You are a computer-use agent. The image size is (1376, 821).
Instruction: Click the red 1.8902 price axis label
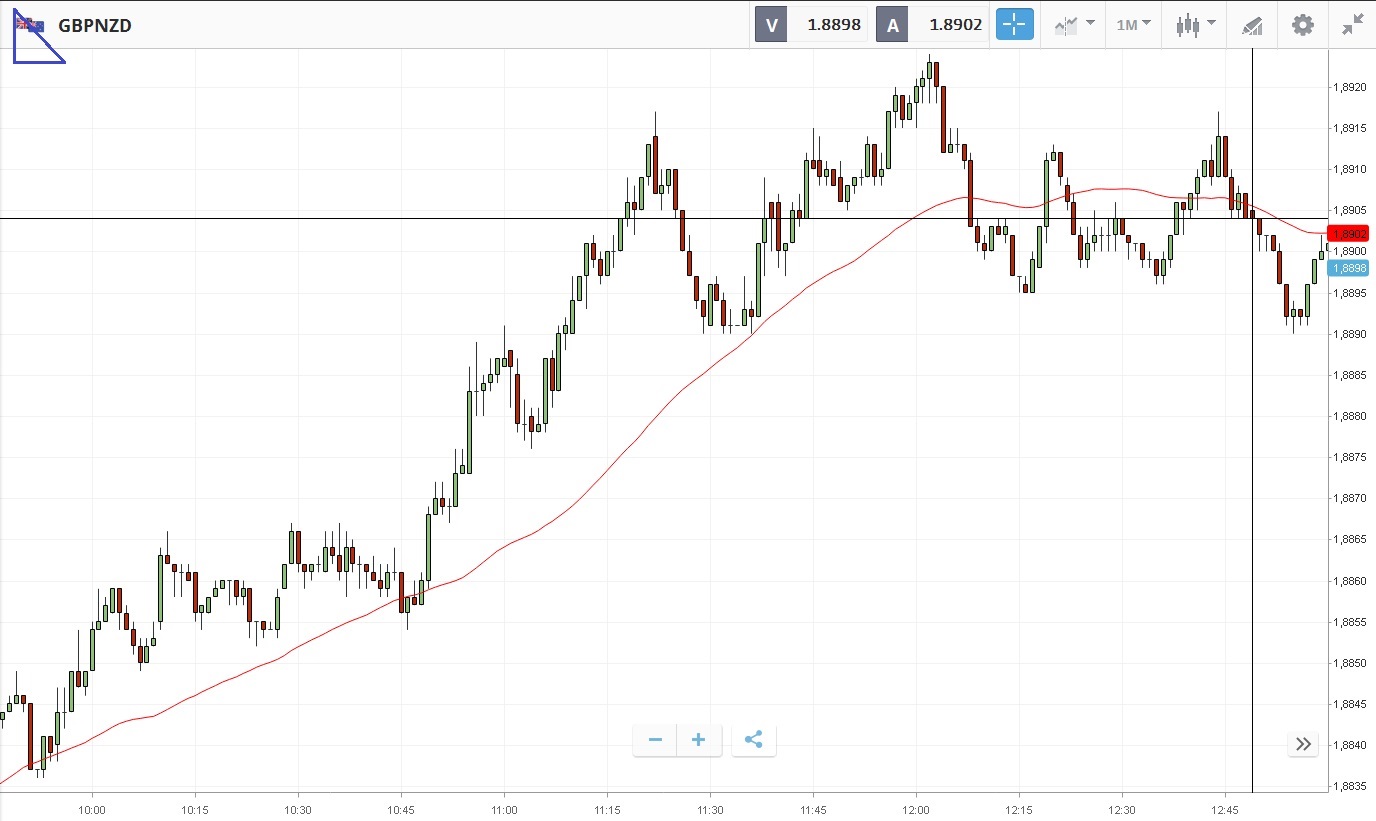[x=1348, y=233]
